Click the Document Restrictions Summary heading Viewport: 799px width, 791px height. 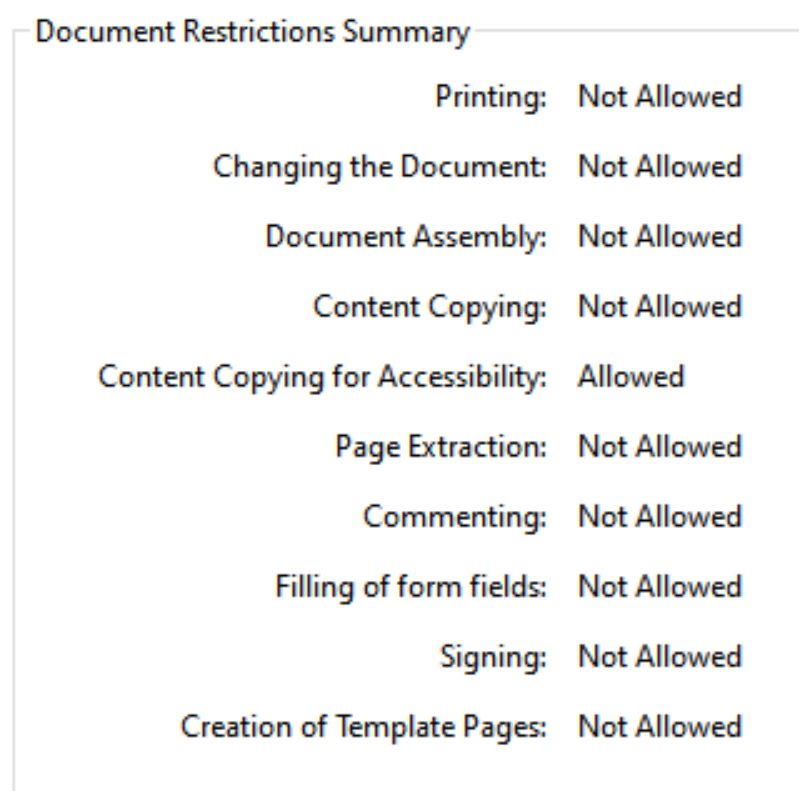click(253, 32)
